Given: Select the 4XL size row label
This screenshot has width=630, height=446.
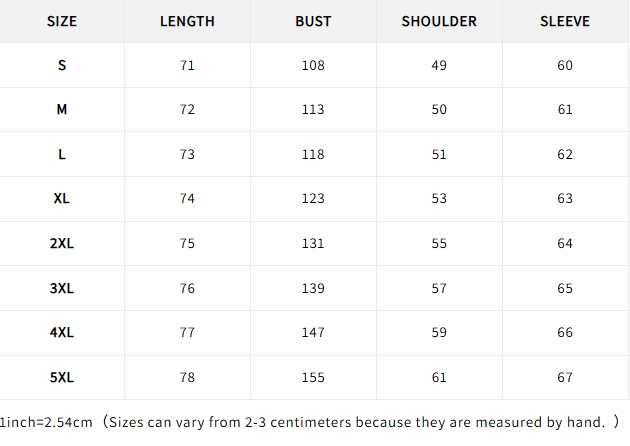Looking at the screenshot, I should tap(61, 333).
